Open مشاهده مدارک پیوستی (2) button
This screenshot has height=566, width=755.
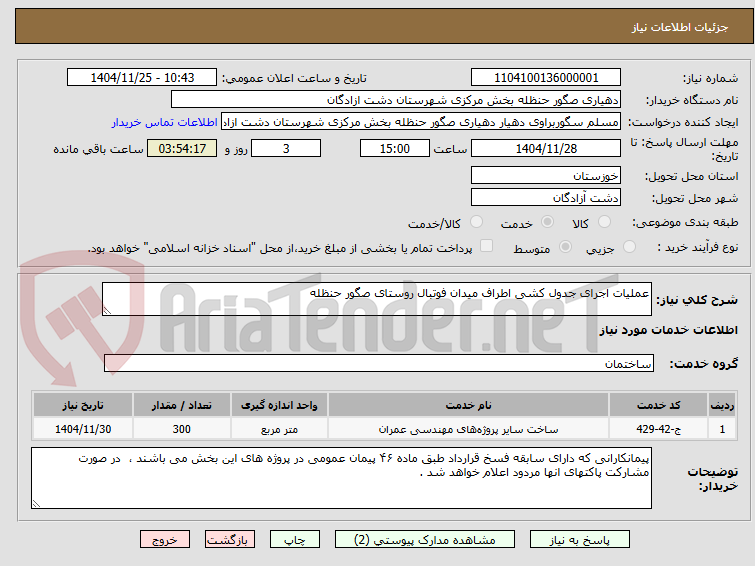[425, 540]
